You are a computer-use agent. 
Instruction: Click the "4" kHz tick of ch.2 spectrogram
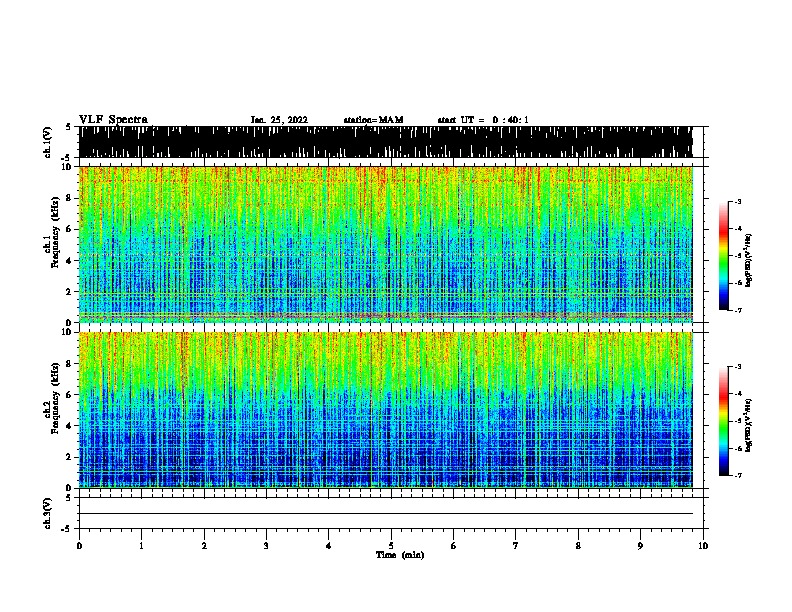pos(69,426)
